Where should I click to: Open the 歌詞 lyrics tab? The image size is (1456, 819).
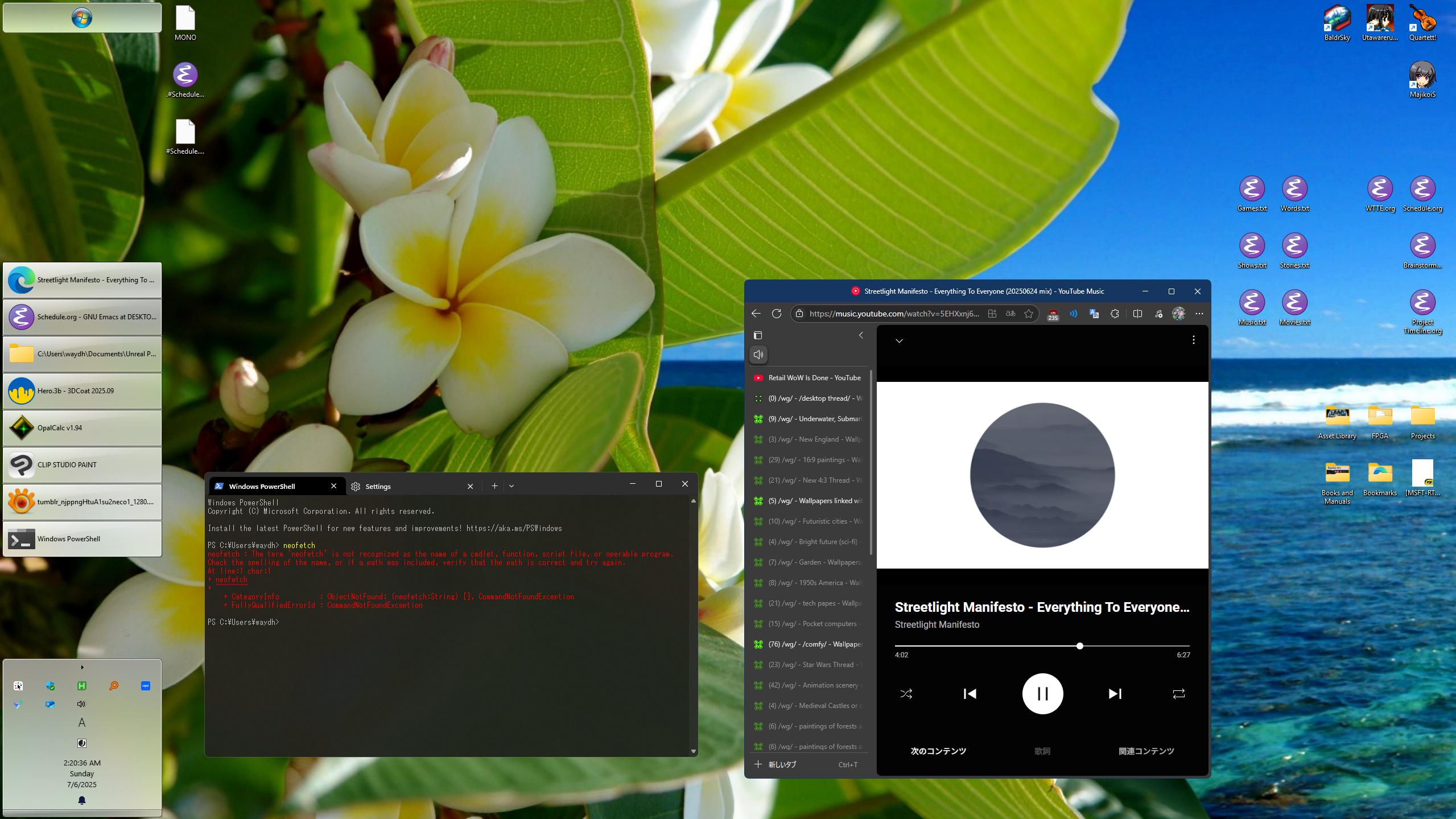tap(1042, 751)
